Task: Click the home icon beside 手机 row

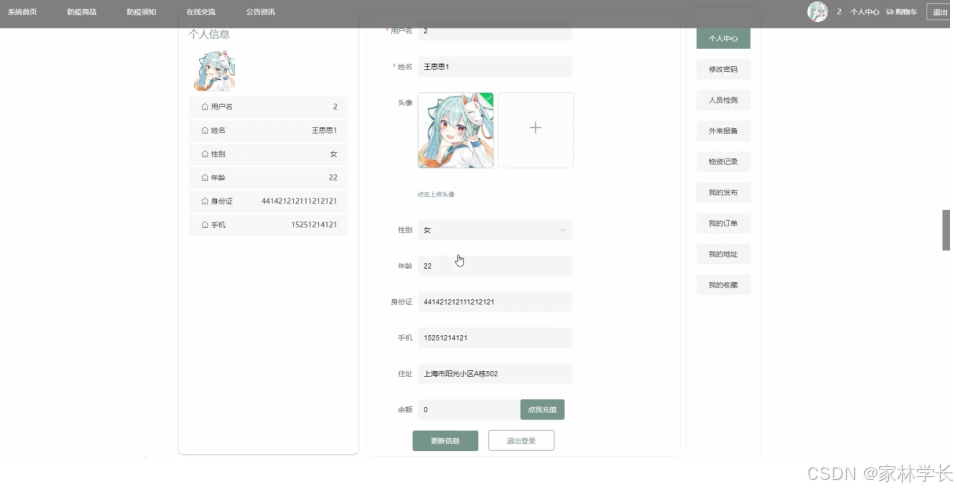Action: click(205, 225)
